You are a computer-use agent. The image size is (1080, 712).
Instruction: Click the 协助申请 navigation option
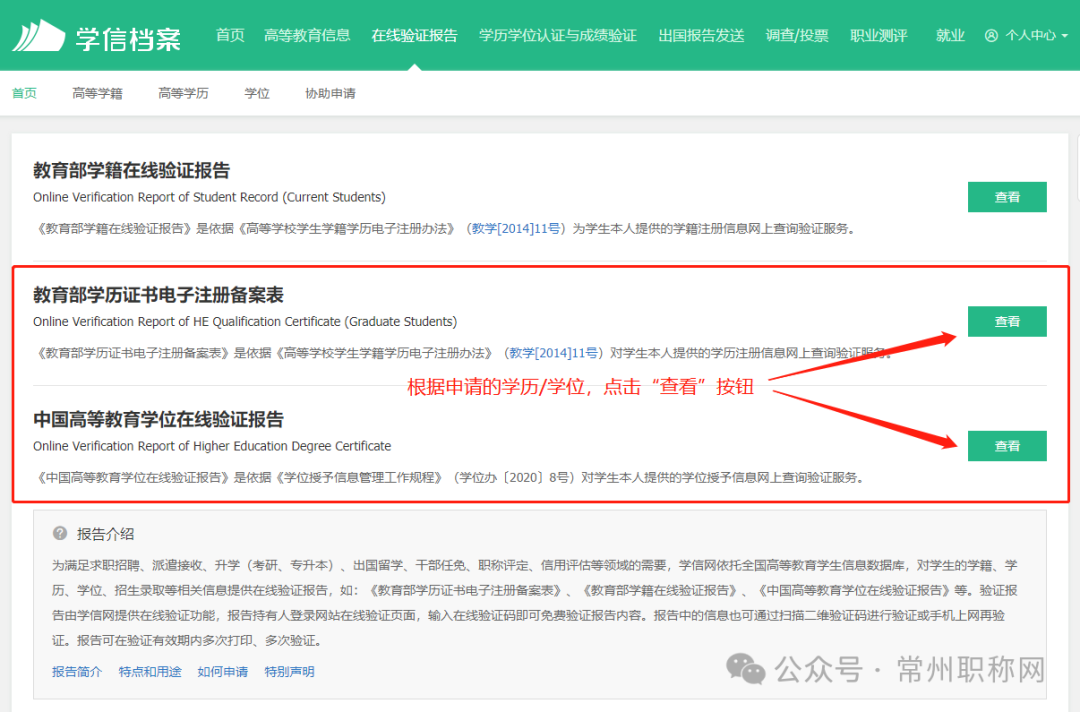(x=330, y=92)
